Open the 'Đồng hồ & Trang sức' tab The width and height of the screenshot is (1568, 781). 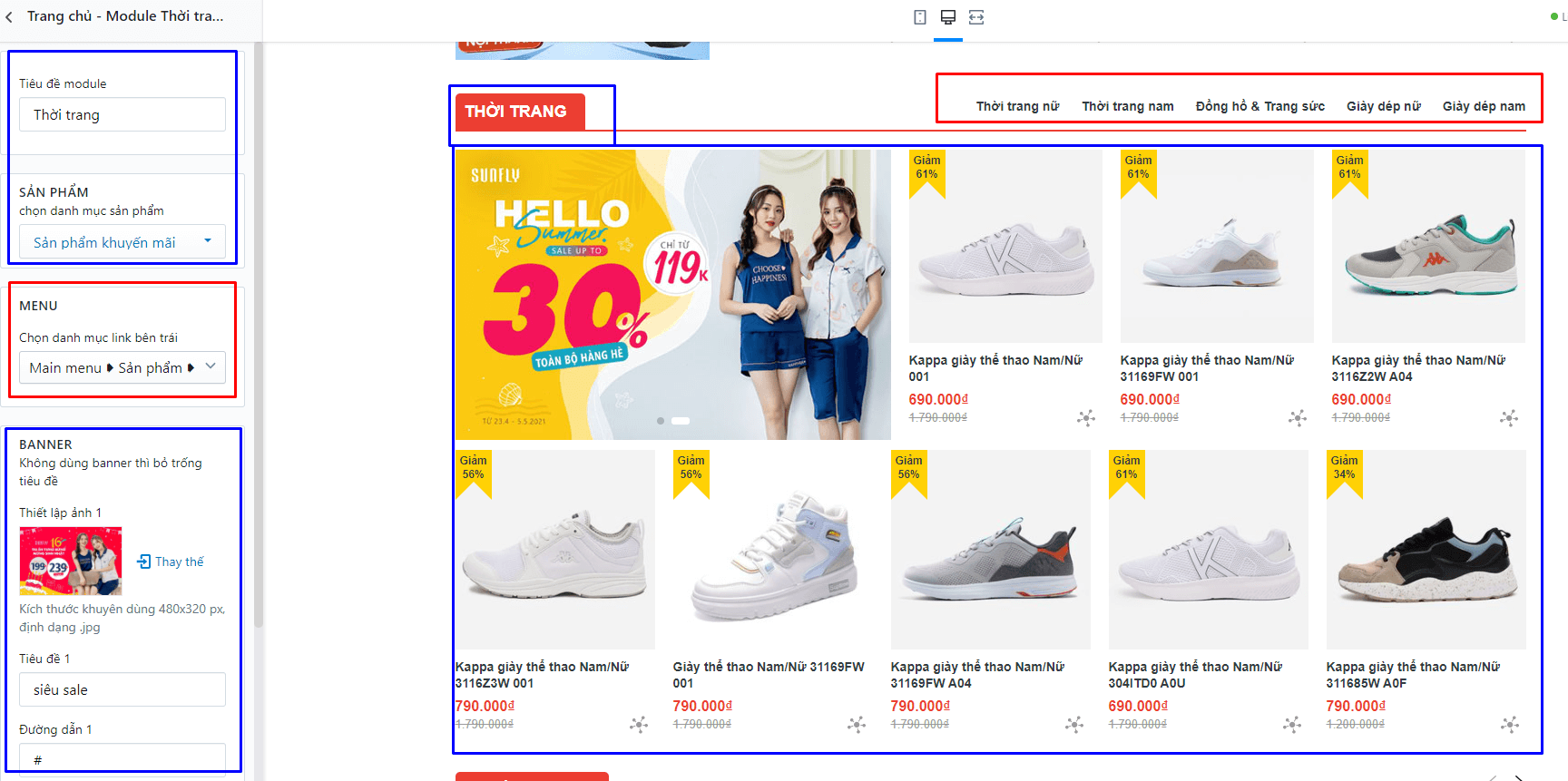1259,106
